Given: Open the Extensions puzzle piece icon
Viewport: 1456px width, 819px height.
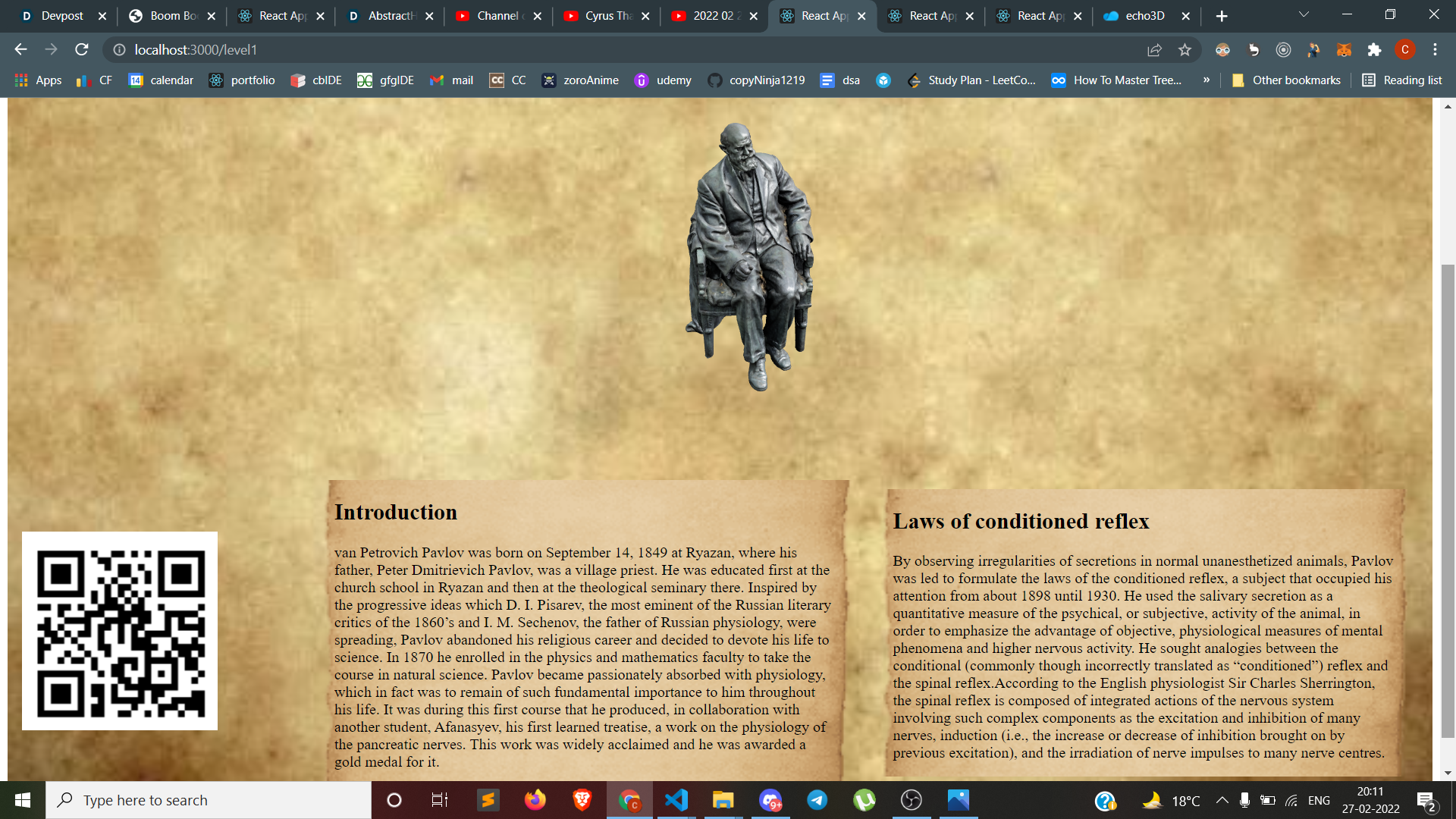Looking at the screenshot, I should (x=1374, y=49).
